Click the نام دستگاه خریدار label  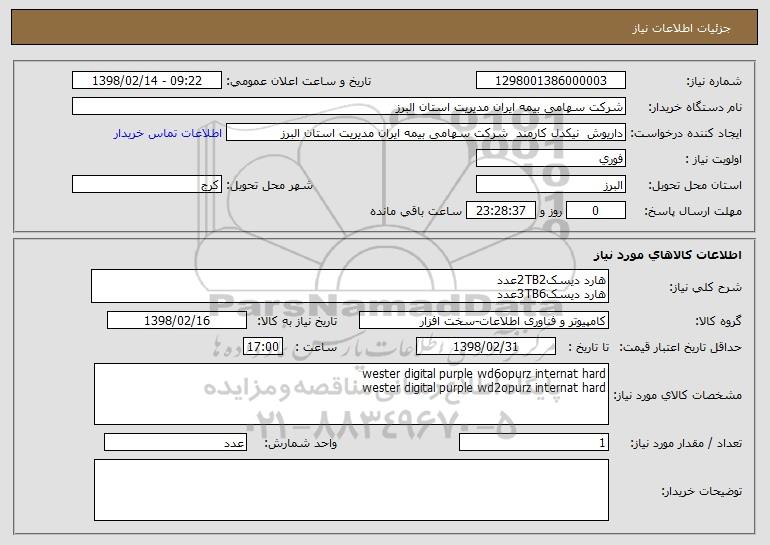tap(695, 107)
